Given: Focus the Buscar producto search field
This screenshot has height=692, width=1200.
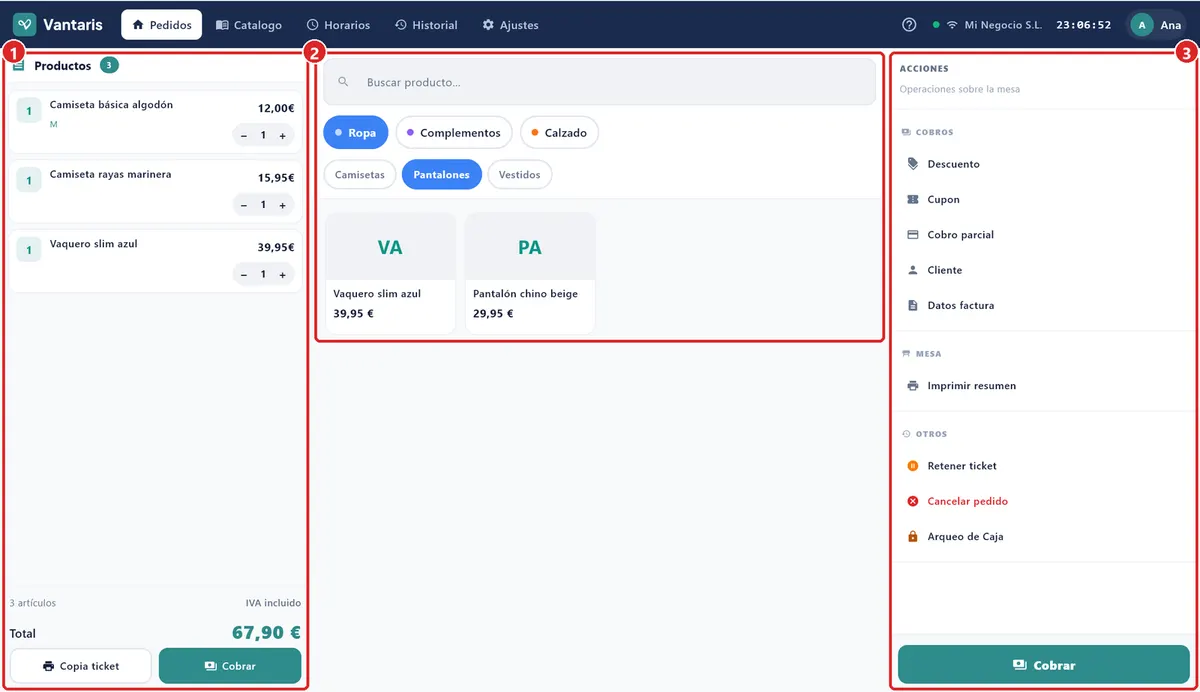Looking at the screenshot, I should click(x=599, y=82).
